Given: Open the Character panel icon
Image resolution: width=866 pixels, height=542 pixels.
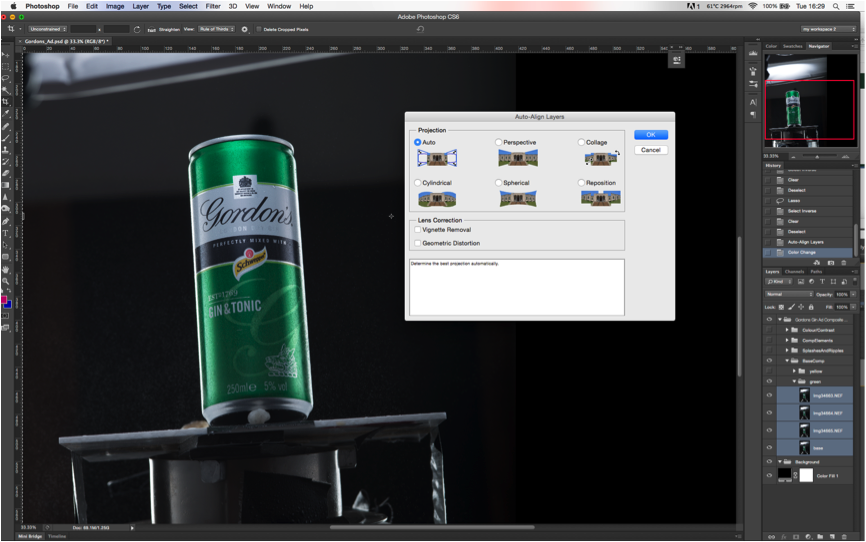Looking at the screenshot, I should pyautogui.click(x=753, y=102).
